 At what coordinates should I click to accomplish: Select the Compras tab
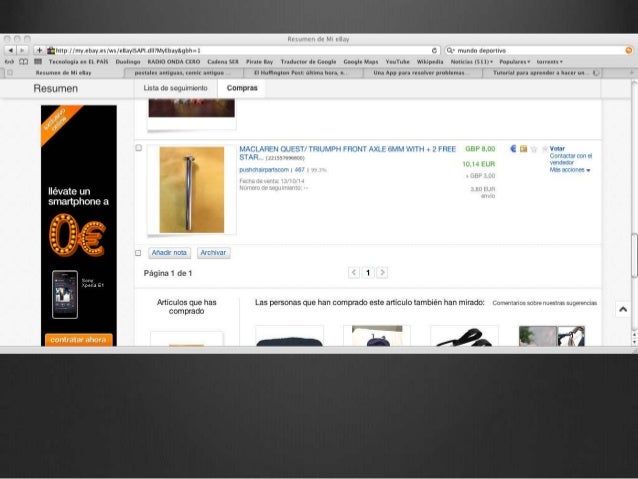click(x=242, y=88)
